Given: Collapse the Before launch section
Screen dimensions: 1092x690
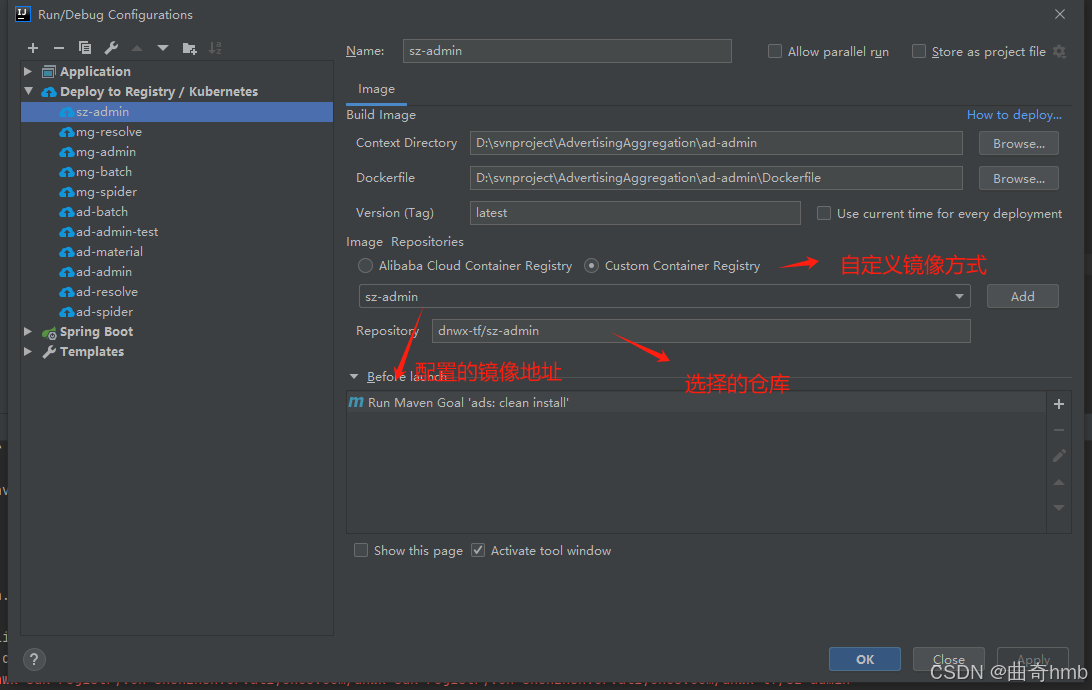Looking at the screenshot, I should point(354,377).
